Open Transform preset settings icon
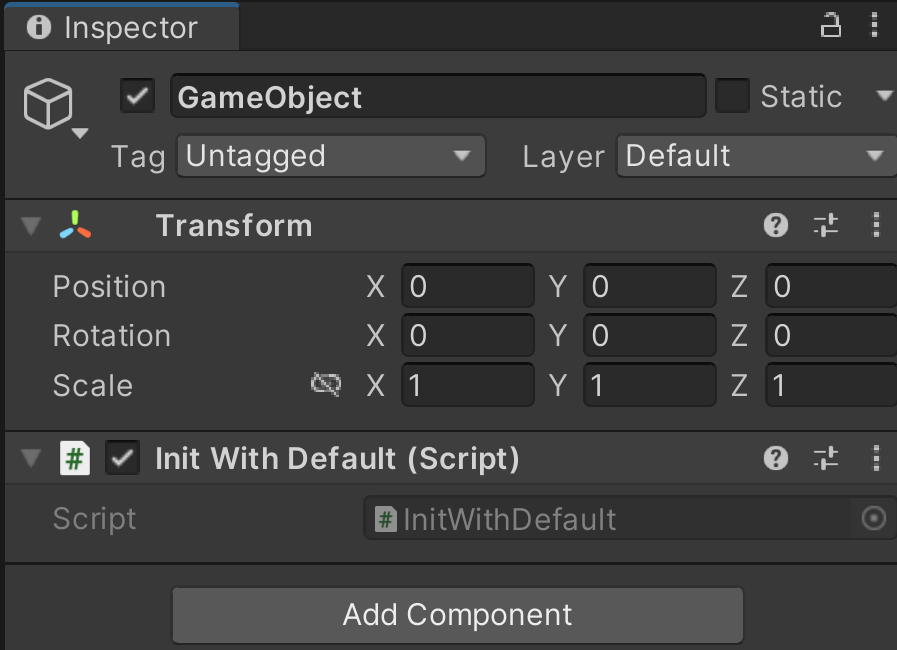Viewport: 897px width, 650px height. [825, 225]
